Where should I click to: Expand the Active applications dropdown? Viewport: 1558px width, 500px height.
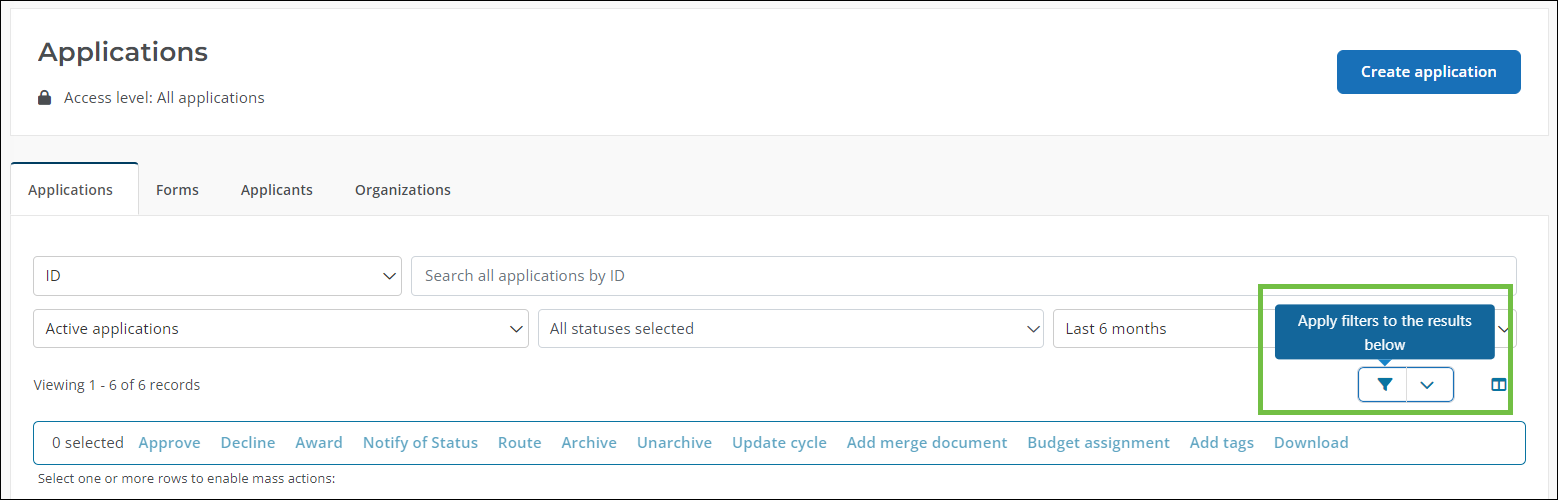(281, 328)
